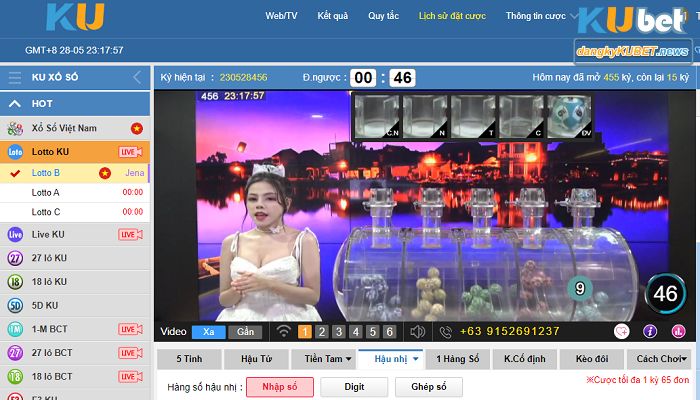Switch to the Kèo đôi tab

[x=592, y=359]
